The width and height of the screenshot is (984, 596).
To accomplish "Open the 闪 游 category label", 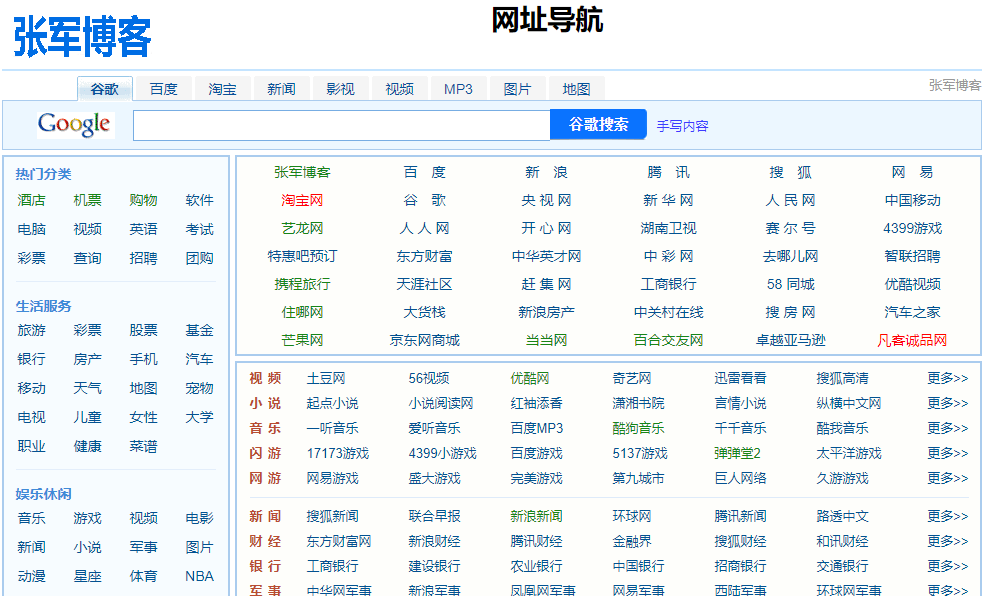I will 265,453.
